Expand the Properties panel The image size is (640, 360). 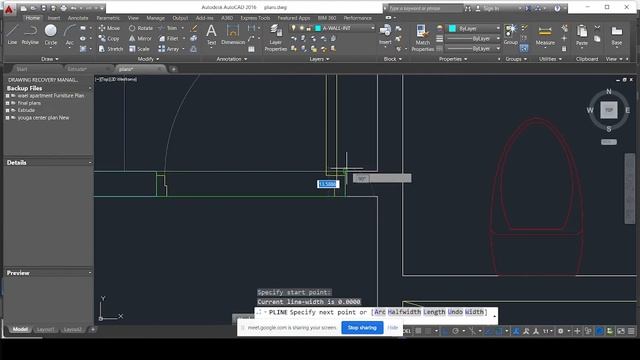pos(453,59)
